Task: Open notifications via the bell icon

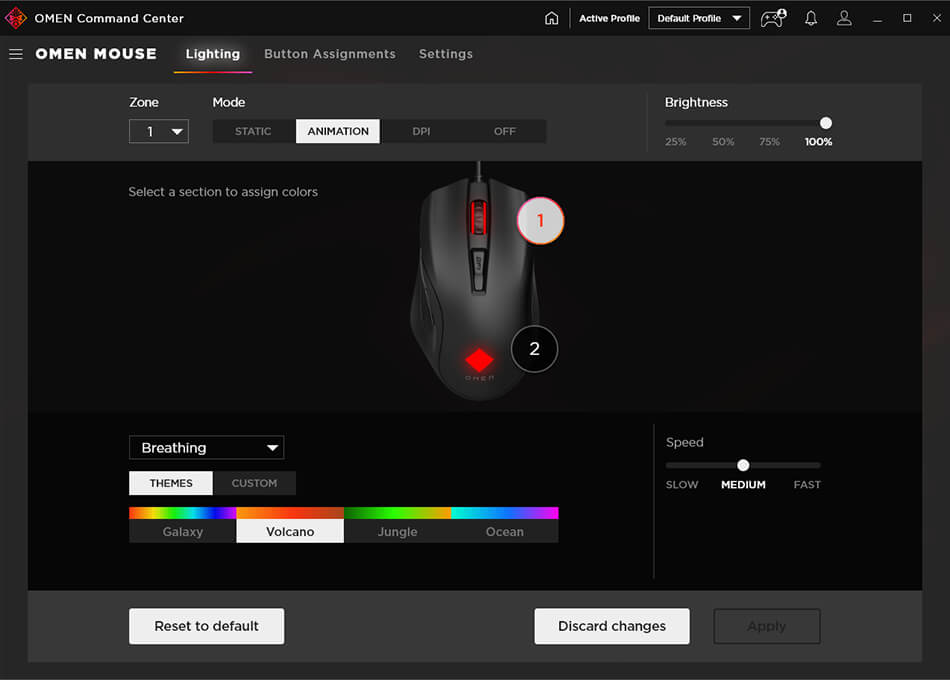Action: coord(810,17)
